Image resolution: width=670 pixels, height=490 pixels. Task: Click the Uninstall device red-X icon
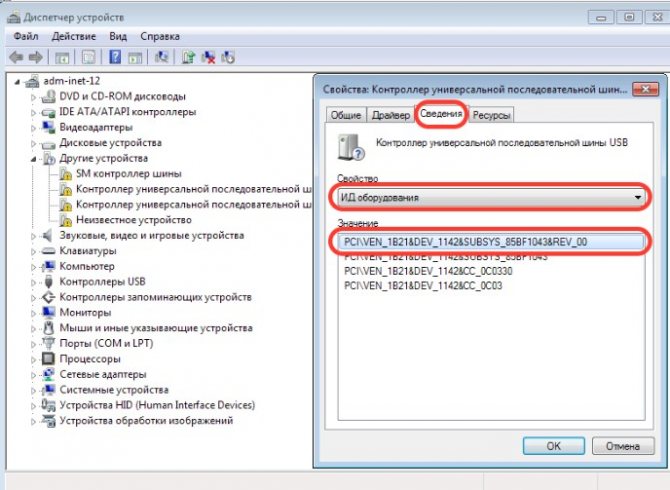(209, 57)
